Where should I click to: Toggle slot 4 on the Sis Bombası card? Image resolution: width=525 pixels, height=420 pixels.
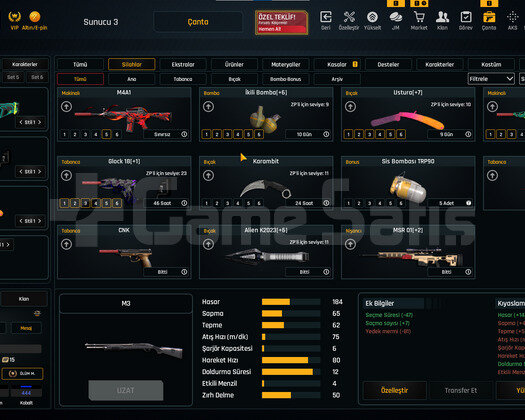(380, 203)
